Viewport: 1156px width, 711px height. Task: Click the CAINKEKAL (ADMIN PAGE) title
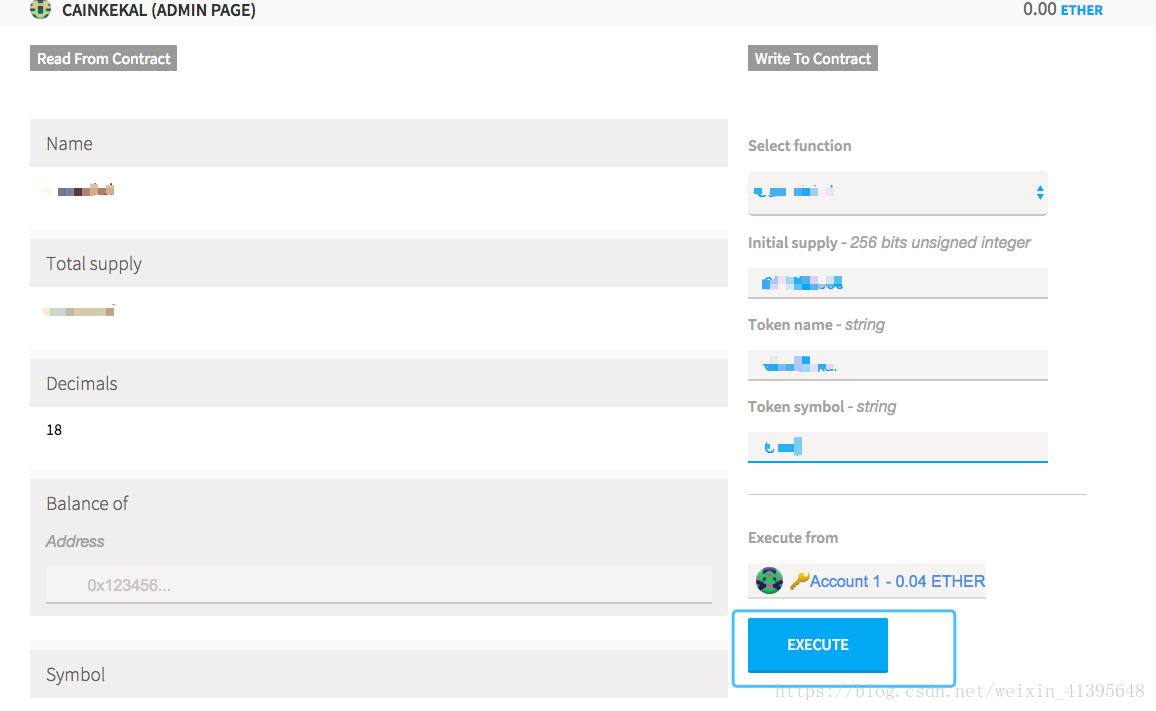[x=159, y=10]
